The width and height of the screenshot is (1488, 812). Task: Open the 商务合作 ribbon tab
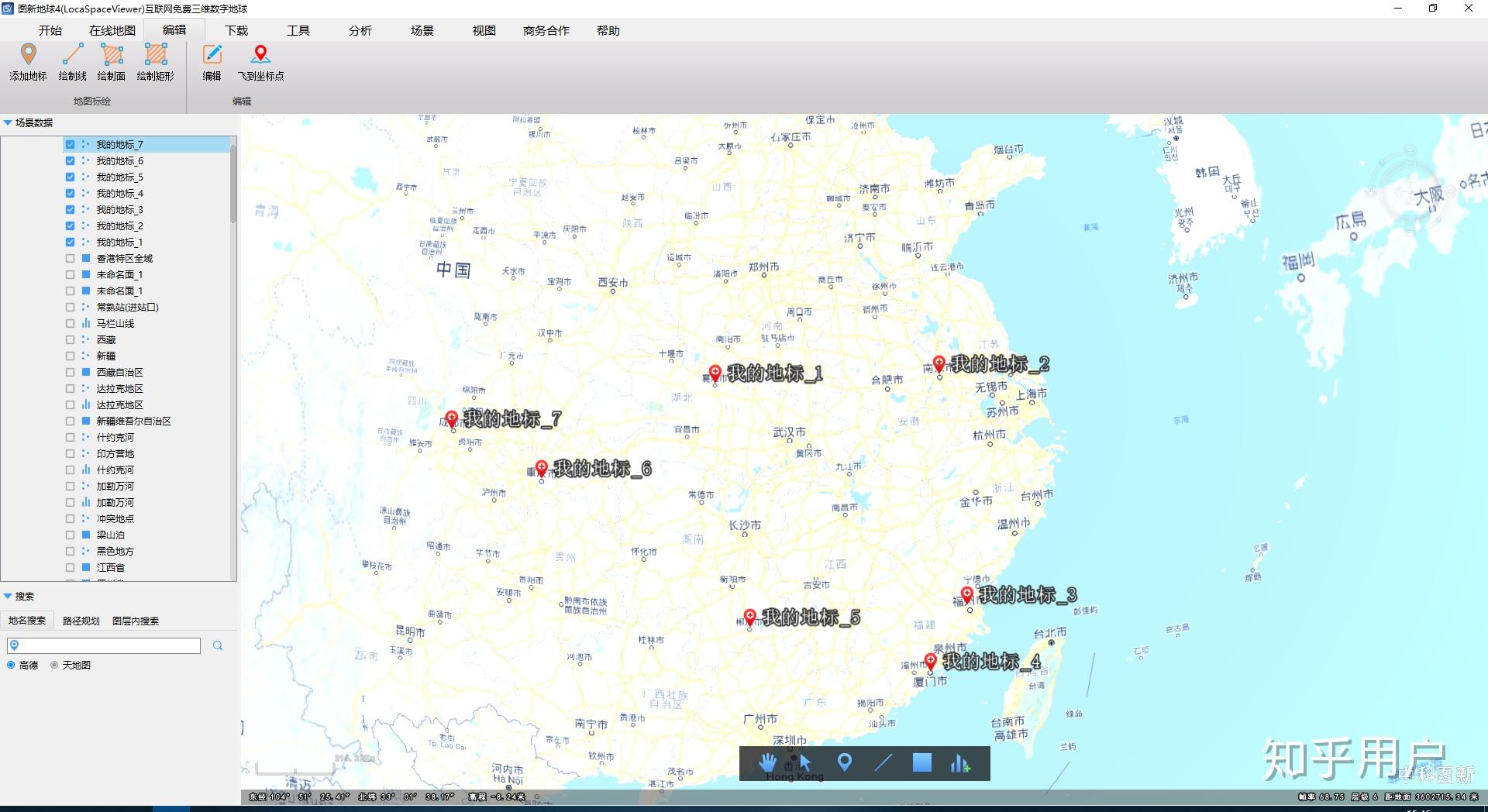tap(546, 30)
